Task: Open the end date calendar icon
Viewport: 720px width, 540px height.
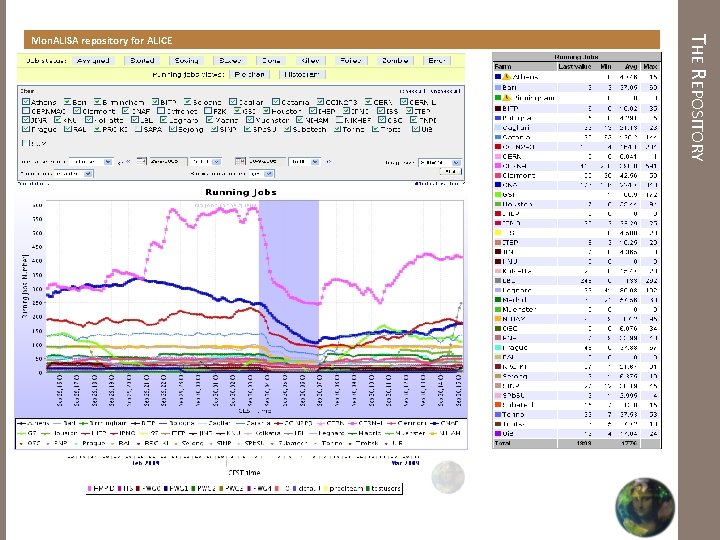Action: pyautogui.click(x=240, y=161)
